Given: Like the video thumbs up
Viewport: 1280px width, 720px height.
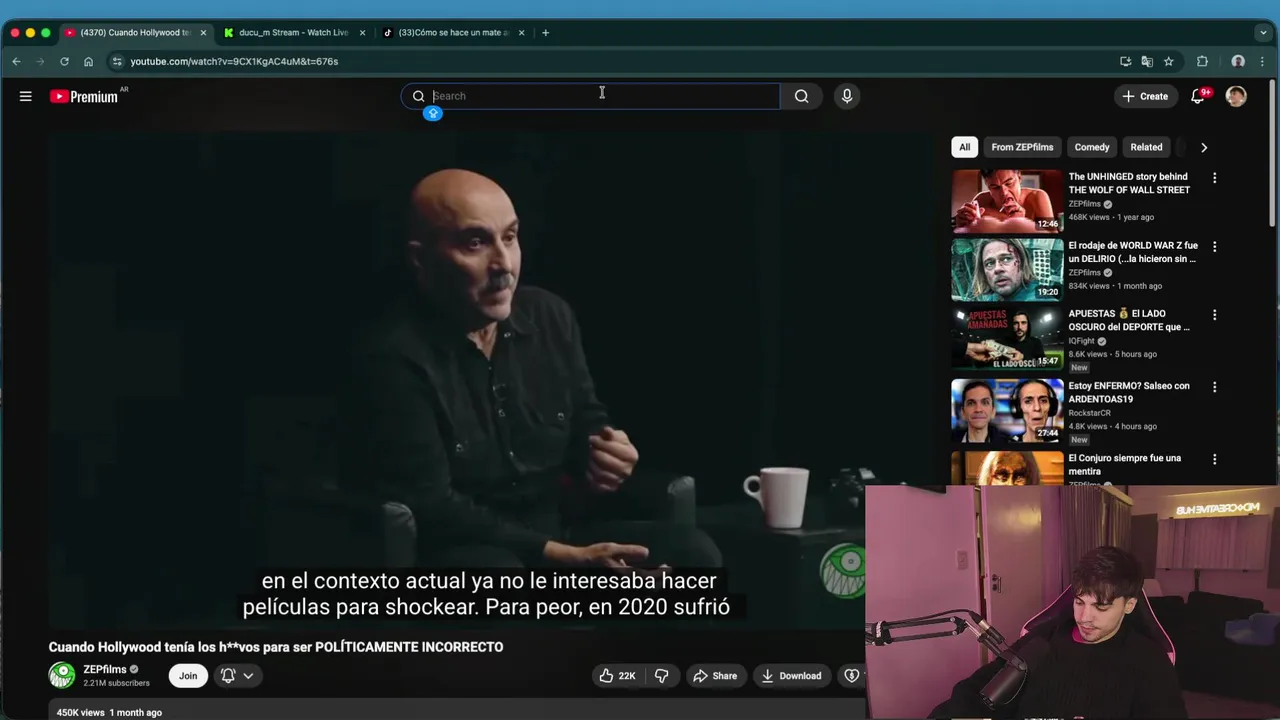Looking at the screenshot, I should (617, 676).
